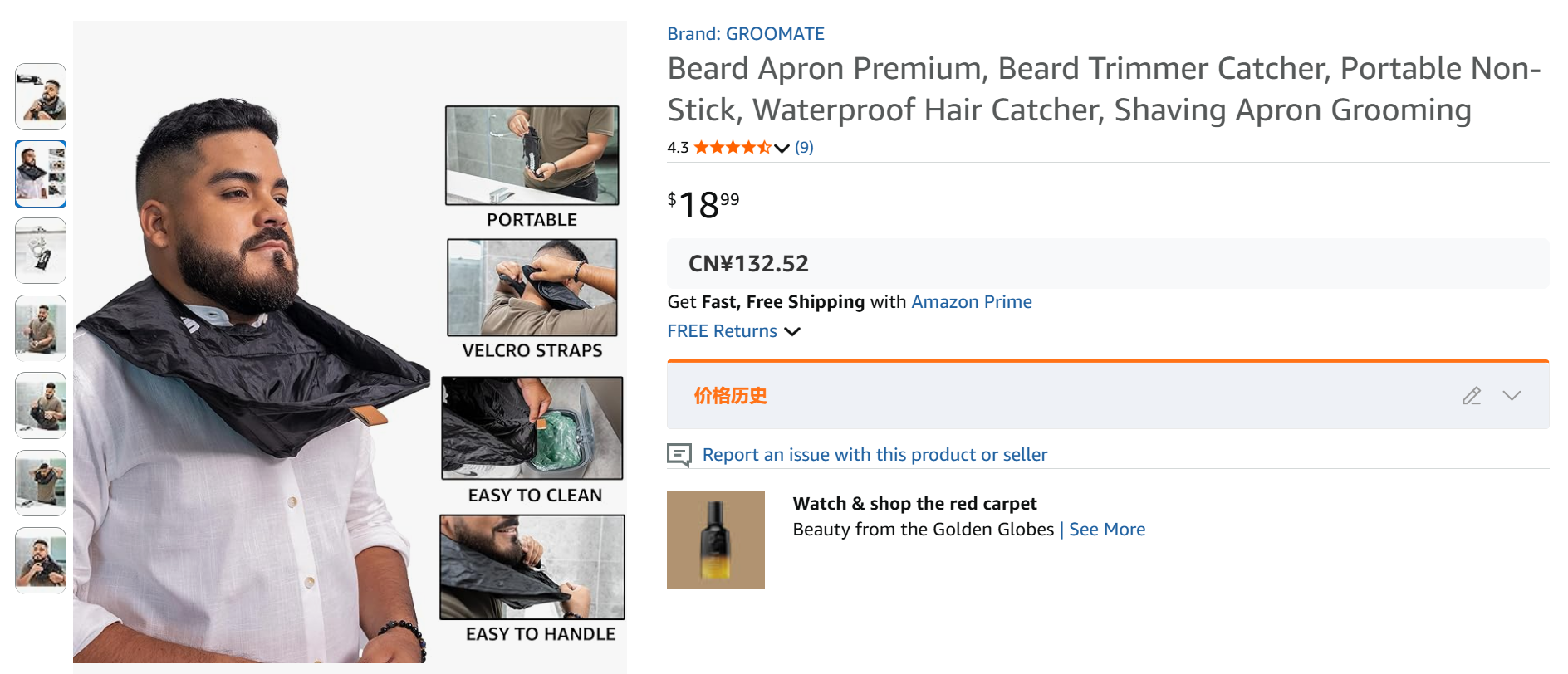Select the fifth product thumbnail image

pyautogui.click(x=41, y=405)
